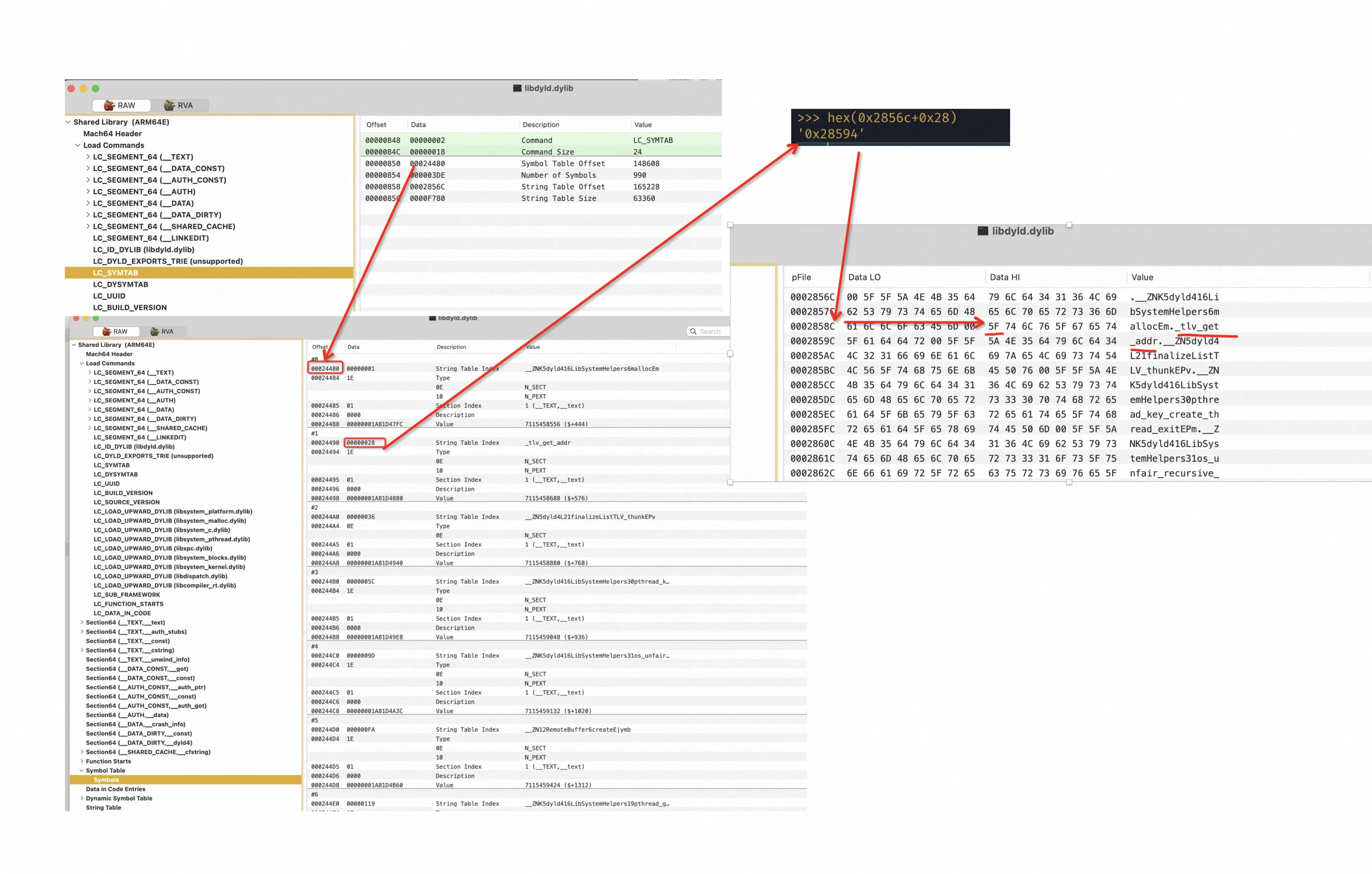Click the Python hex output '0x28594'
The height and width of the screenshot is (874, 1372).
coord(831,134)
